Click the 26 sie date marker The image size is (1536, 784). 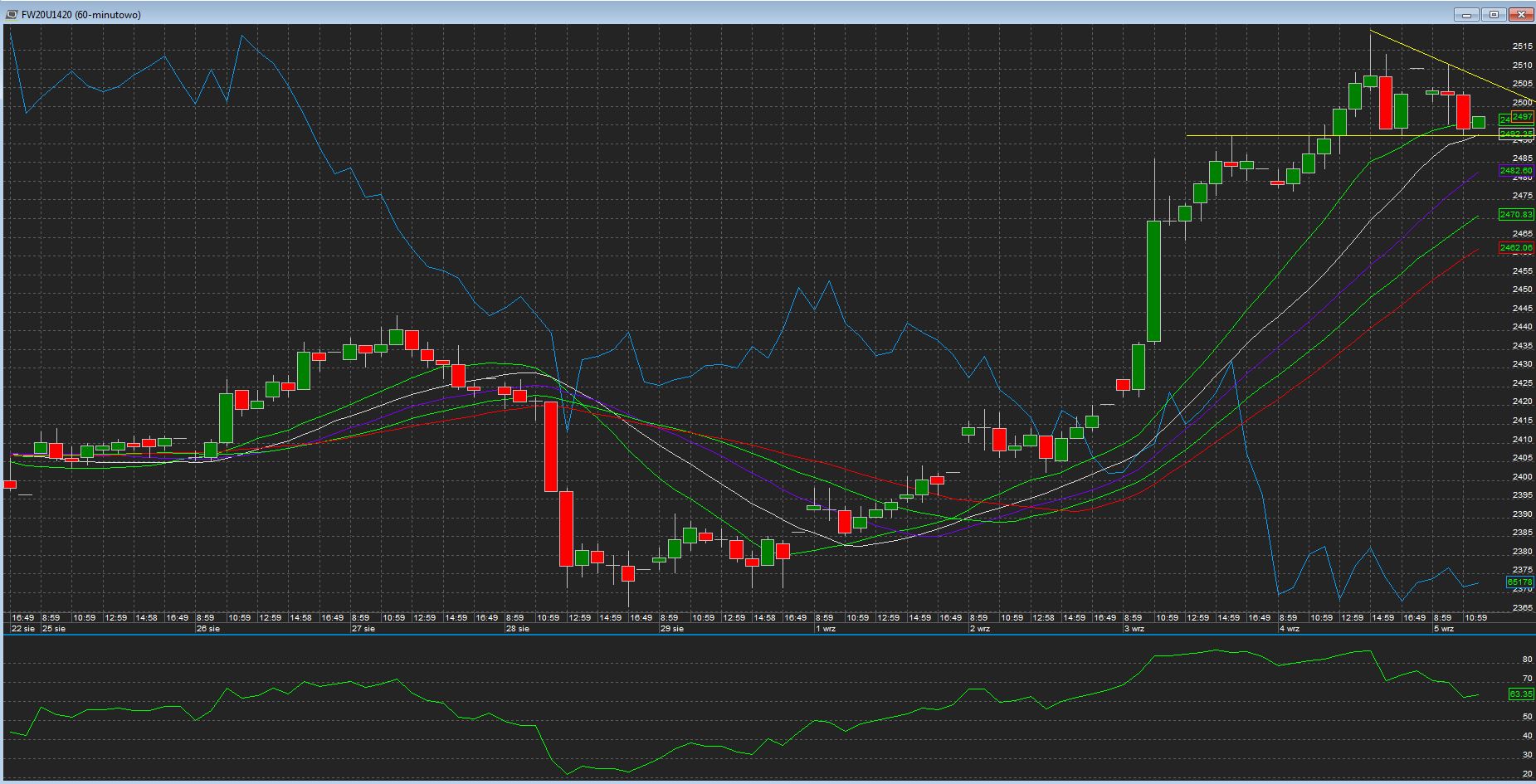click(207, 629)
